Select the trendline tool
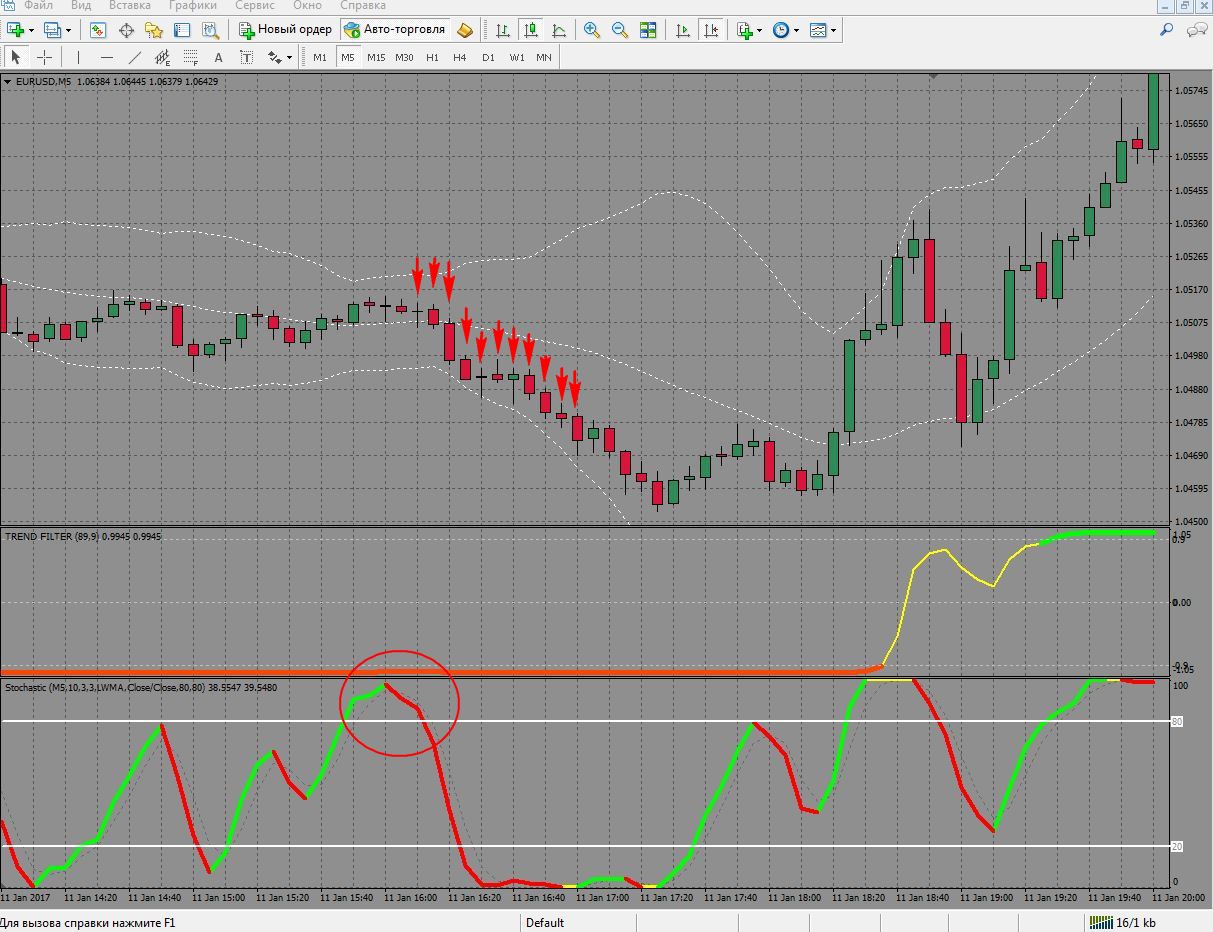1213x932 pixels. (x=135, y=57)
